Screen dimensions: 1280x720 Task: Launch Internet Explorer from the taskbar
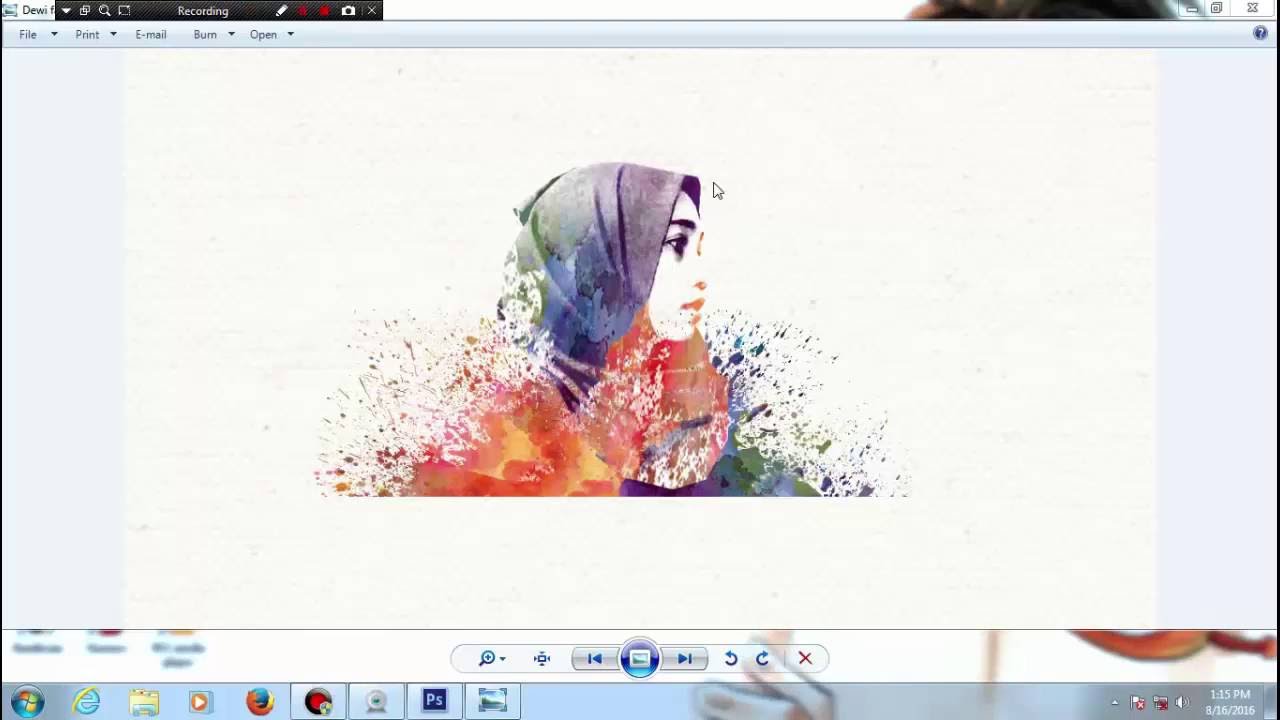(x=87, y=702)
